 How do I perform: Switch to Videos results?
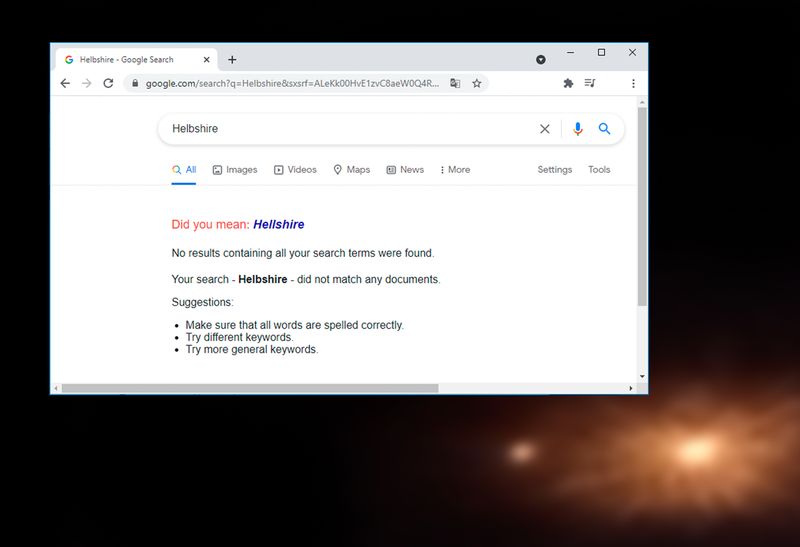(295, 170)
